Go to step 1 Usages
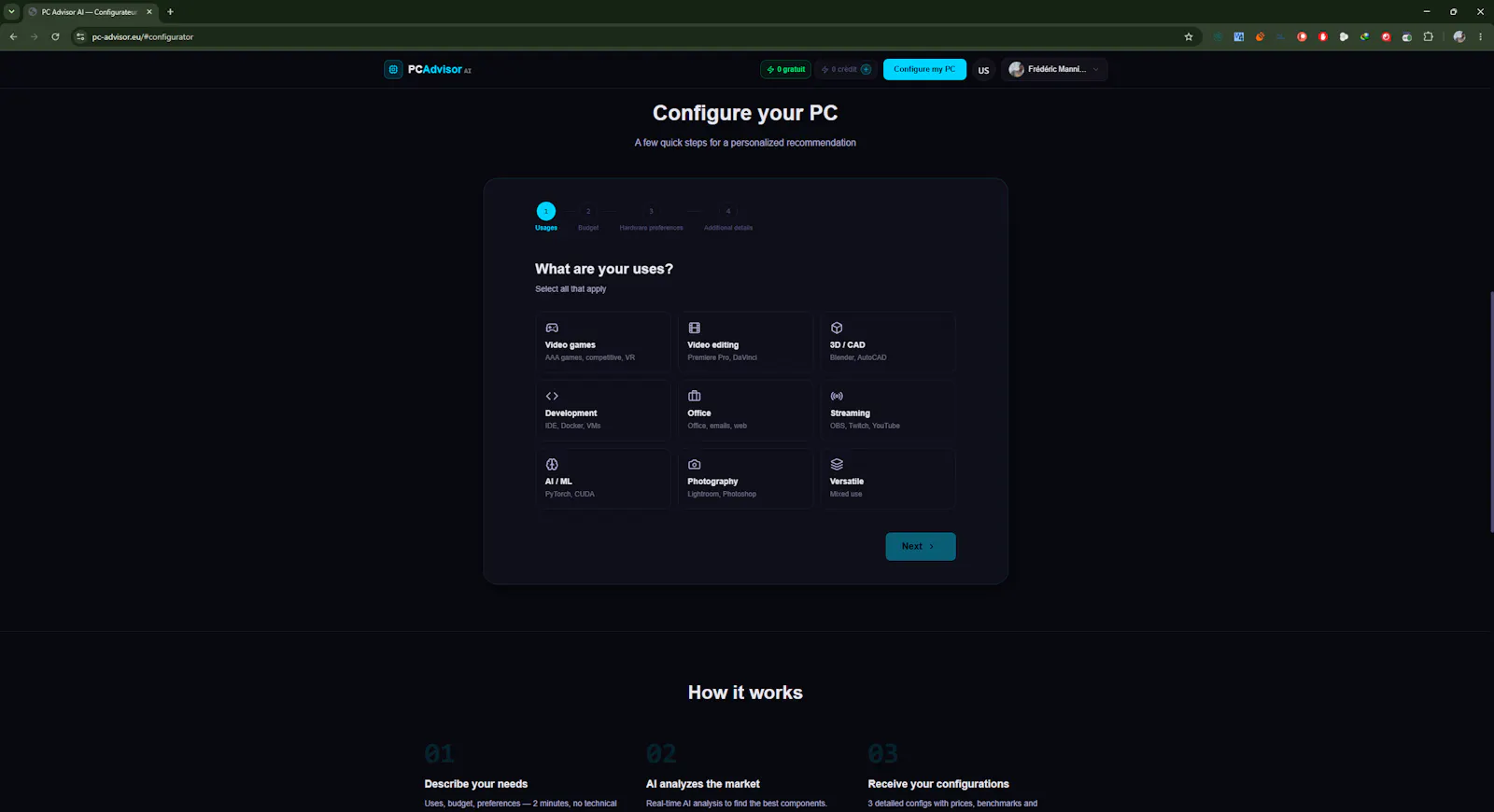 546,216
